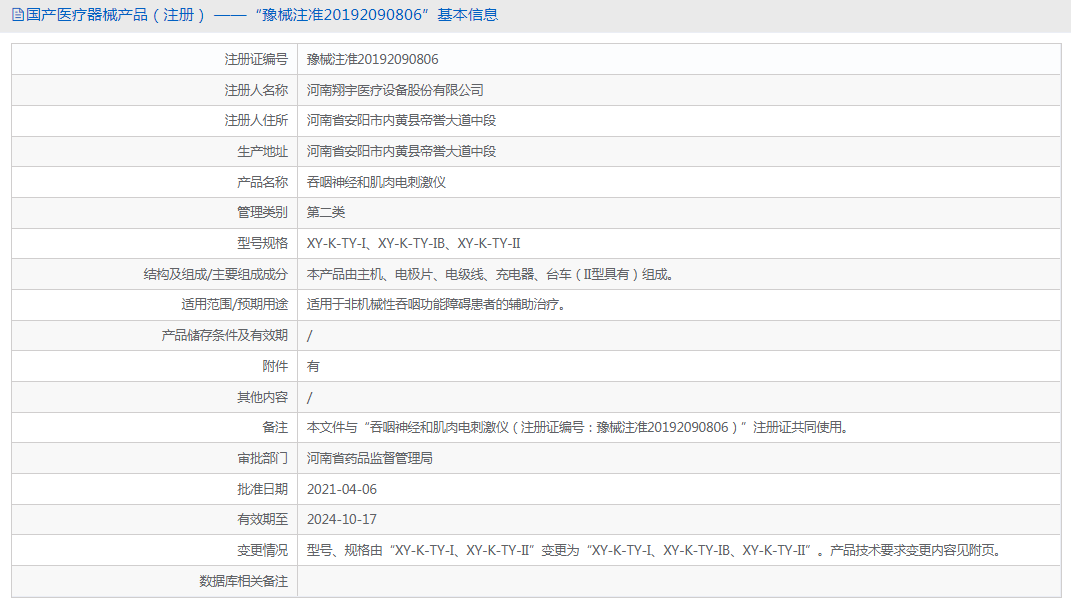Click product name 吞咽神经和肌肉电刺激仪

coord(376,182)
